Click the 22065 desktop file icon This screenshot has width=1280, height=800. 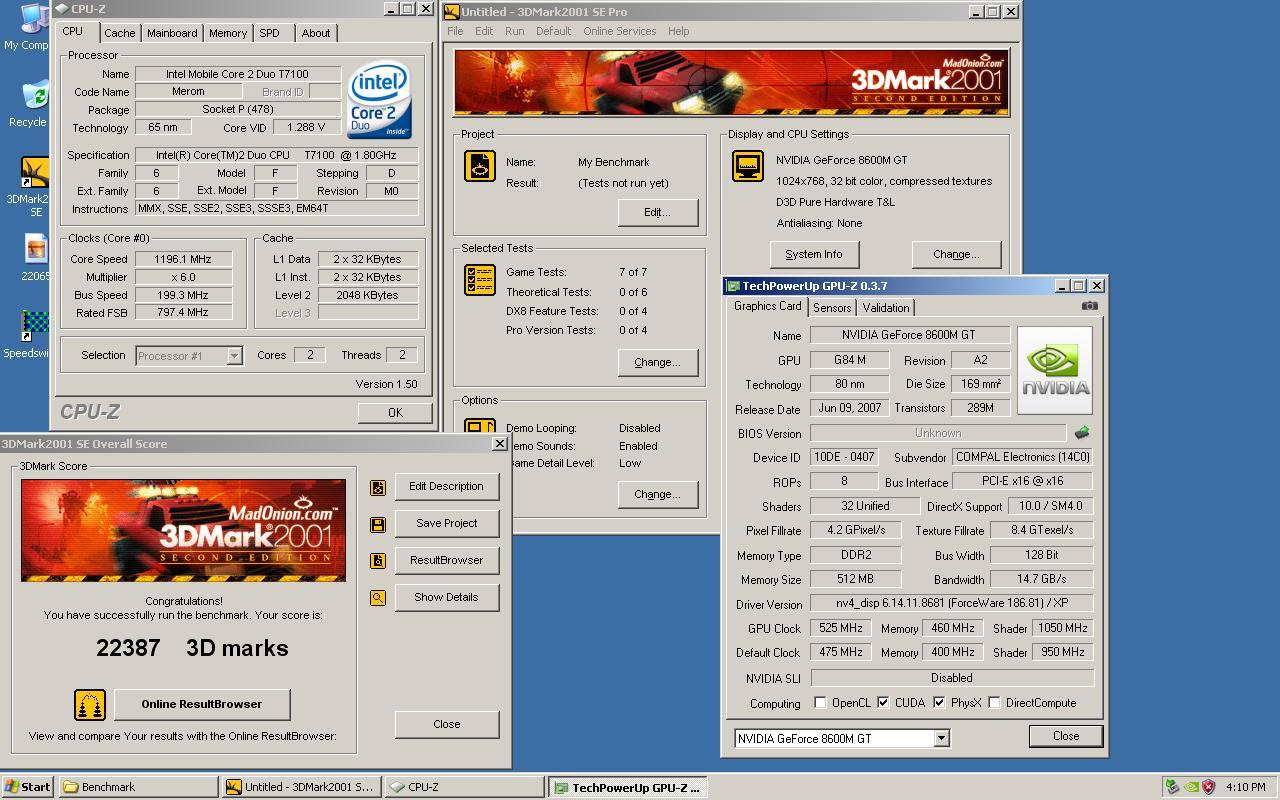[35, 249]
